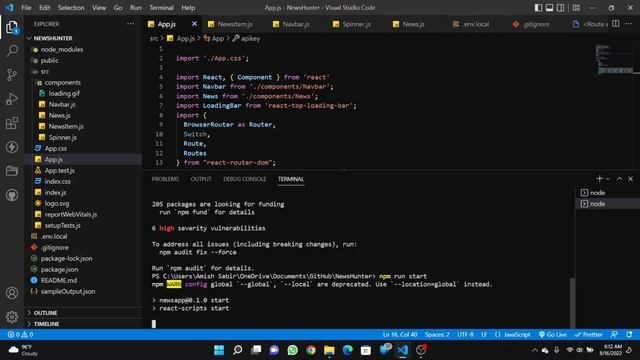Switch to NewsItem.js editor tab
640x360 pixels.
pos(230,24)
